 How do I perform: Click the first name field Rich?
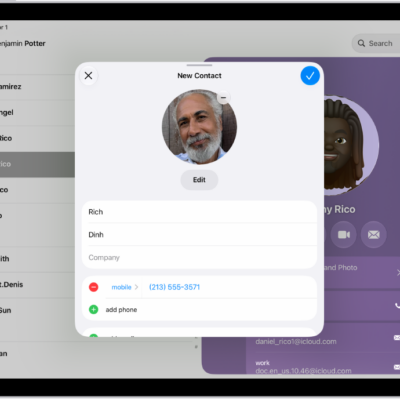(x=199, y=212)
